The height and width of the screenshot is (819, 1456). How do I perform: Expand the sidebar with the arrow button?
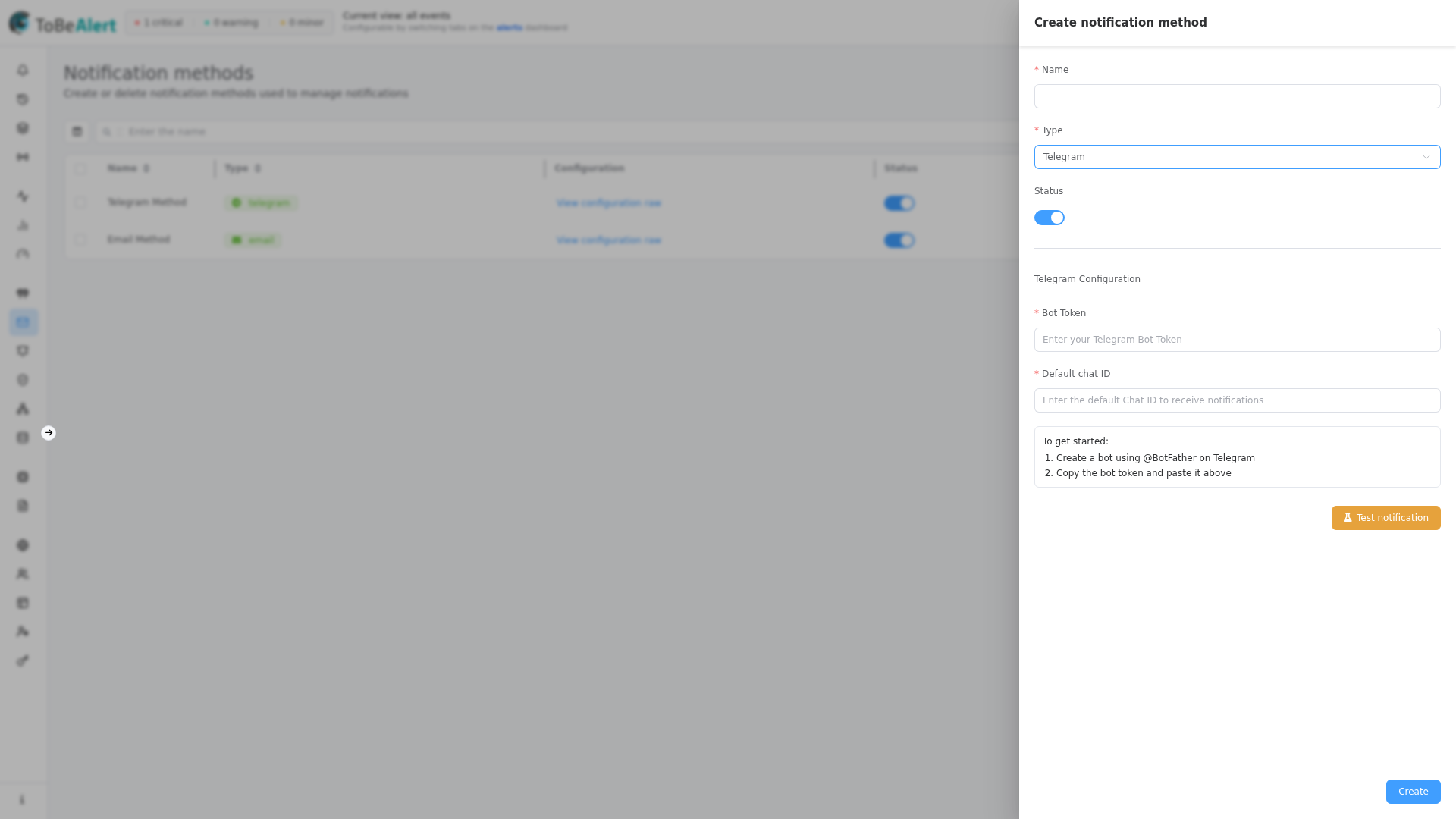coord(49,433)
